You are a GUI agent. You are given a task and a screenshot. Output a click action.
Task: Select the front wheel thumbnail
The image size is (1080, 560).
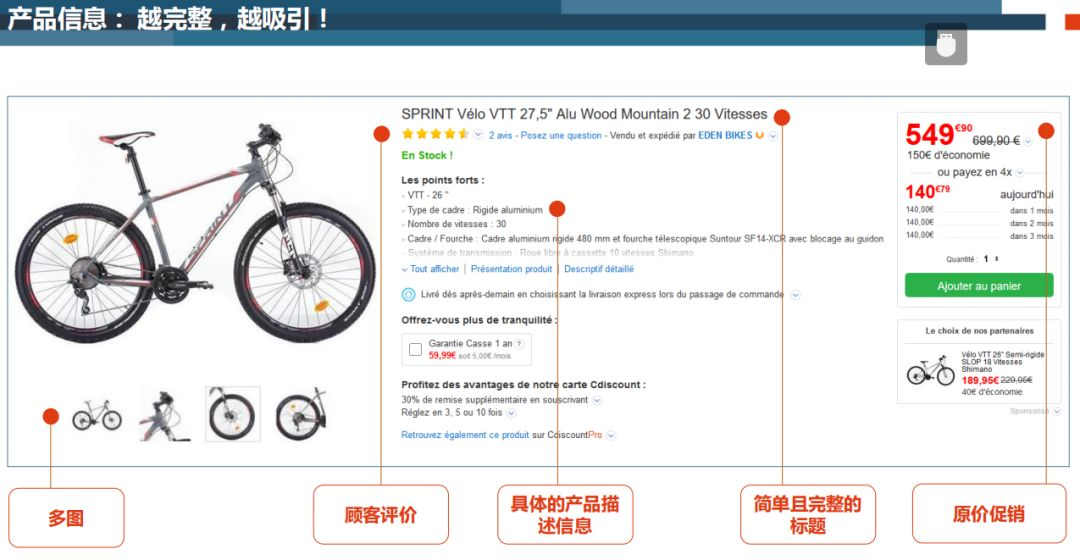[x=233, y=414]
